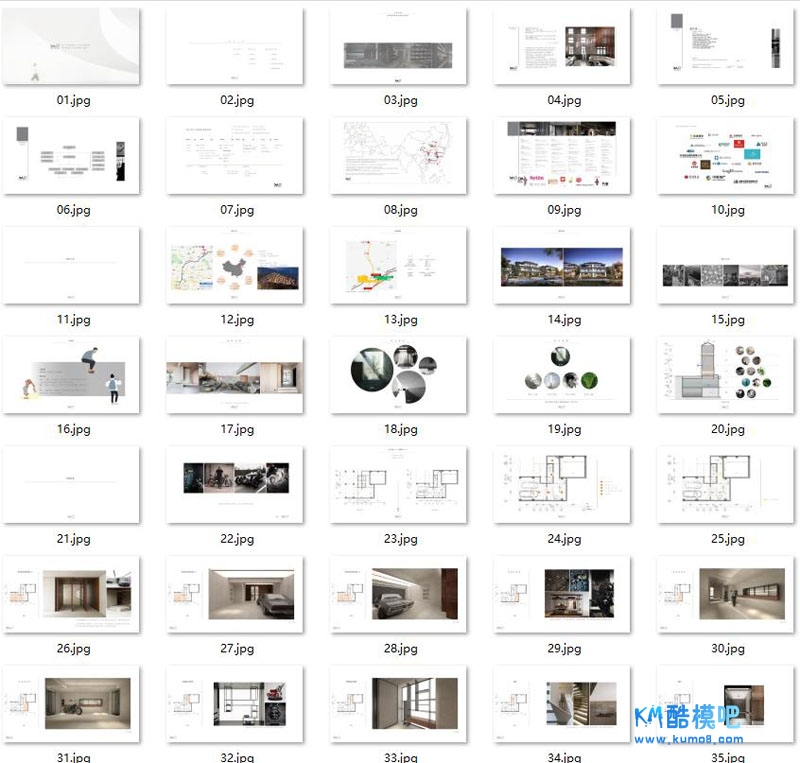This screenshot has height=763, width=800.
Task: Open the 33.jpg window interior thumbnail
Action: click(x=398, y=704)
